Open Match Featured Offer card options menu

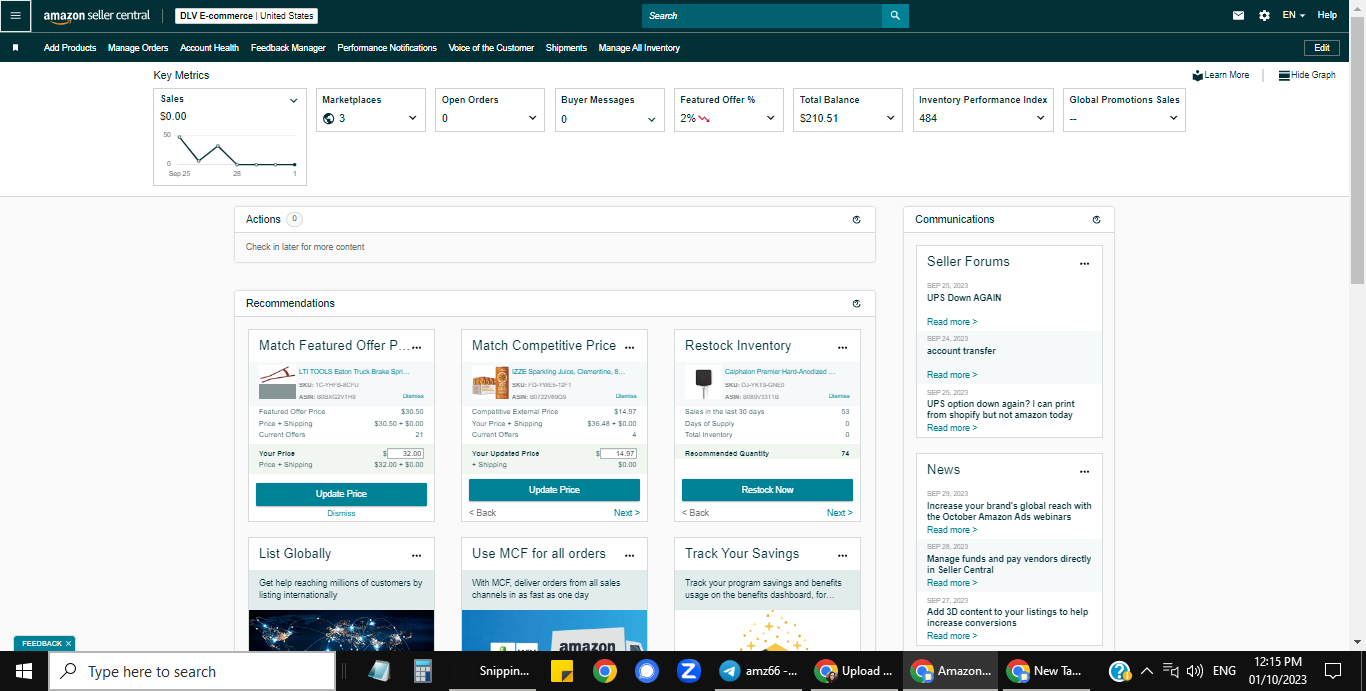(x=417, y=347)
